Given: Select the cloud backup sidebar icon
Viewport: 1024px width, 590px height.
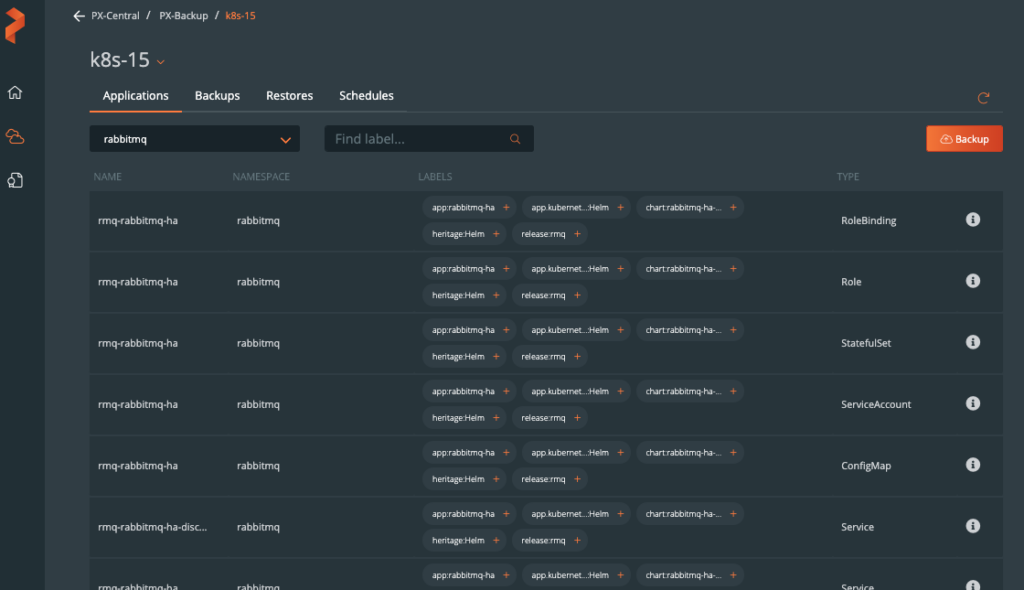Looking at the screenshot, I should [x=15, y=136].
